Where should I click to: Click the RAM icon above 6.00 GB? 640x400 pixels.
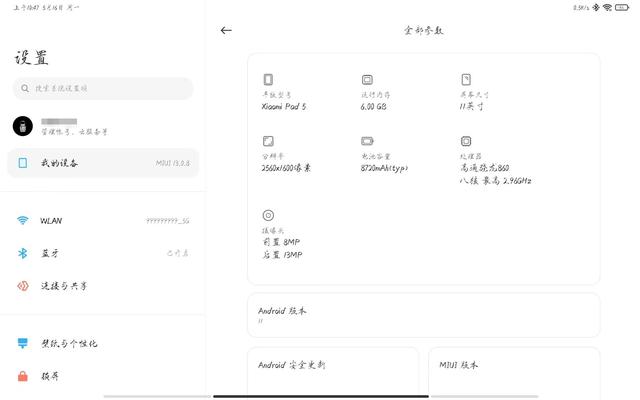pyautogui.click(x=367, y=80)
